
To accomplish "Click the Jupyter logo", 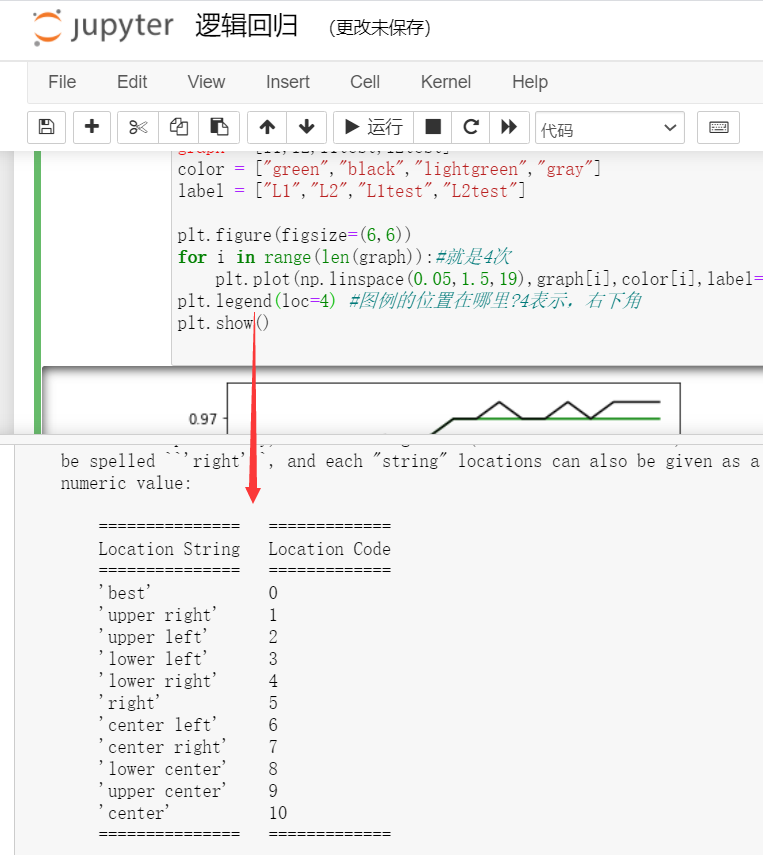I will click(103, 27).
